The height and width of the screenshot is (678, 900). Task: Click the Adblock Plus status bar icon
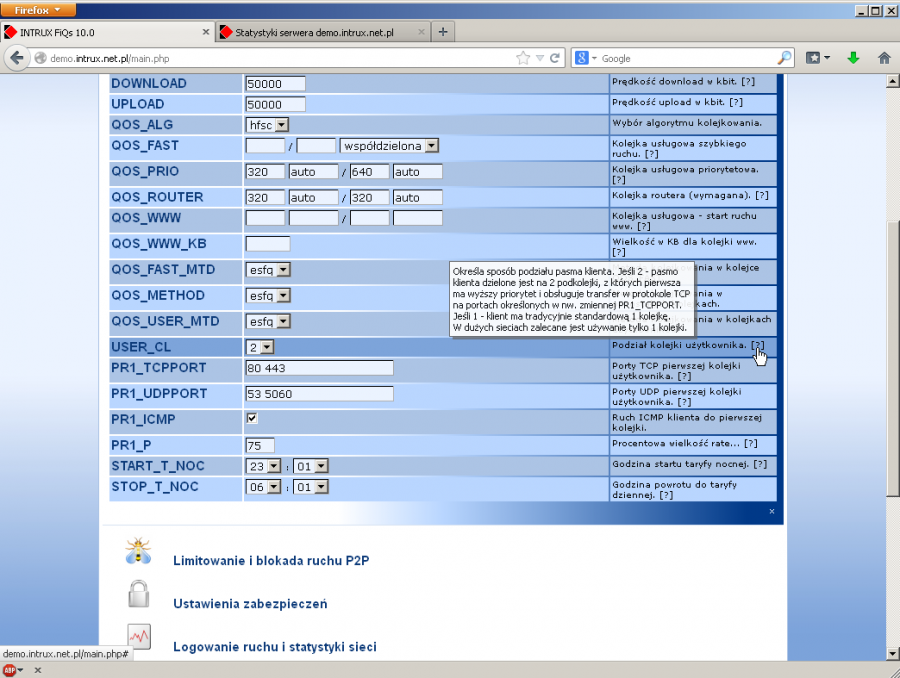point(9,670)
